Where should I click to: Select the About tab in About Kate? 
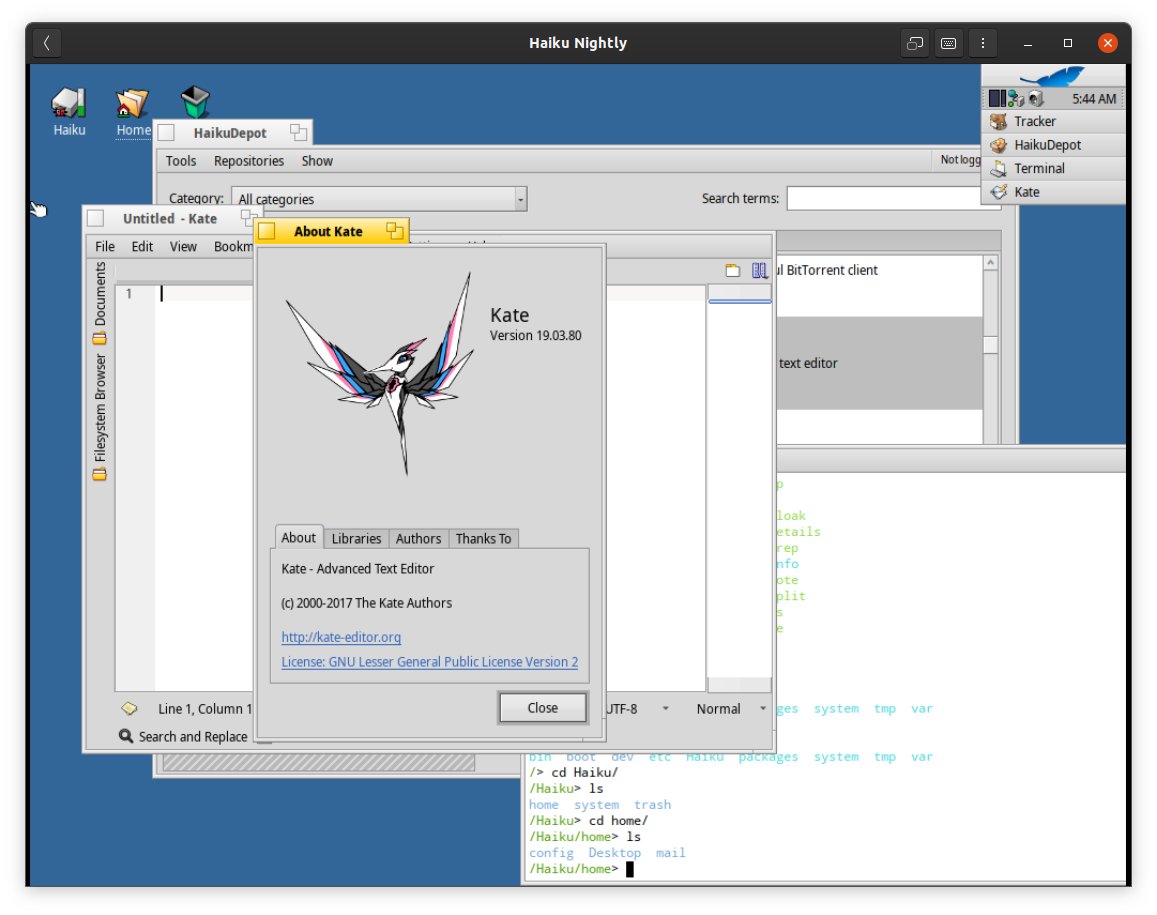point(298,537)
